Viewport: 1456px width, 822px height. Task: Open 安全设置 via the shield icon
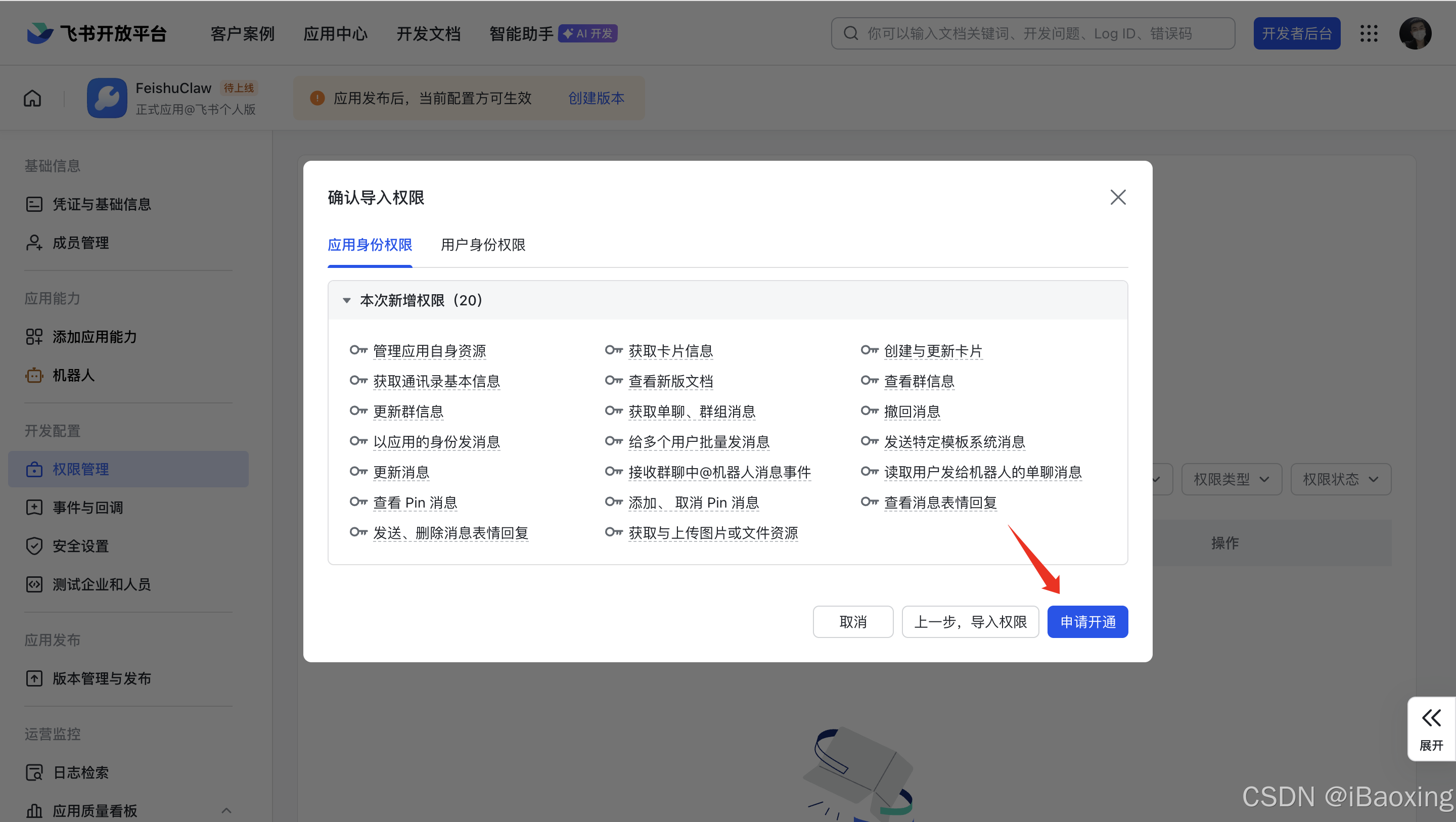pyautogui.click(x=34, y=545)
